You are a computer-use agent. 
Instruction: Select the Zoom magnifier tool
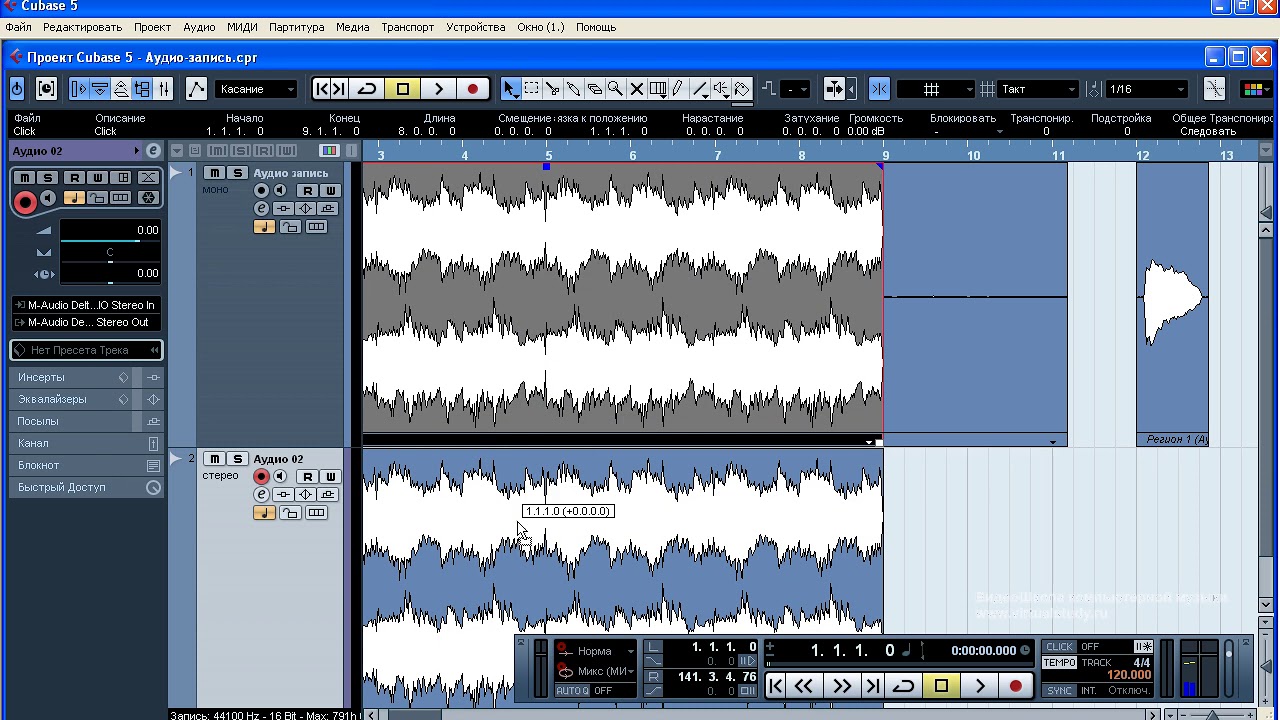(x=615, y=89)
